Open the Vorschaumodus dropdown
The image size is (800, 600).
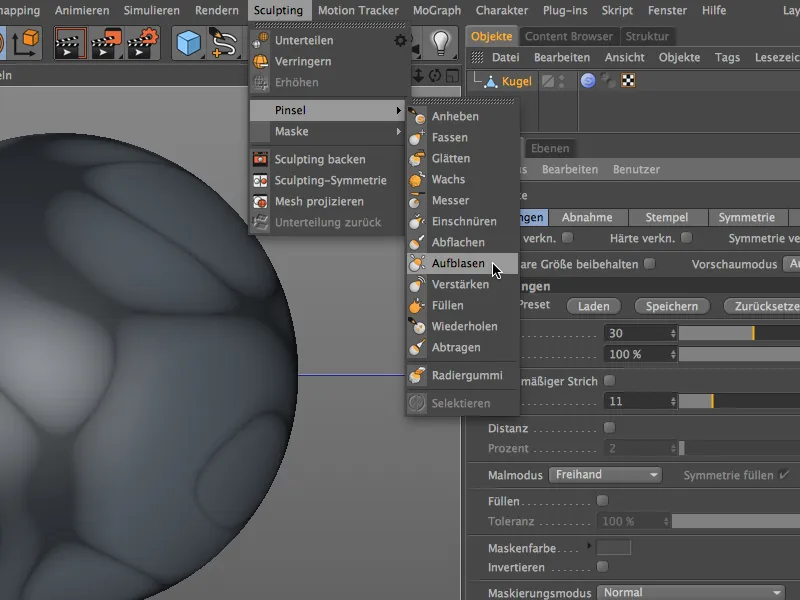791,264
